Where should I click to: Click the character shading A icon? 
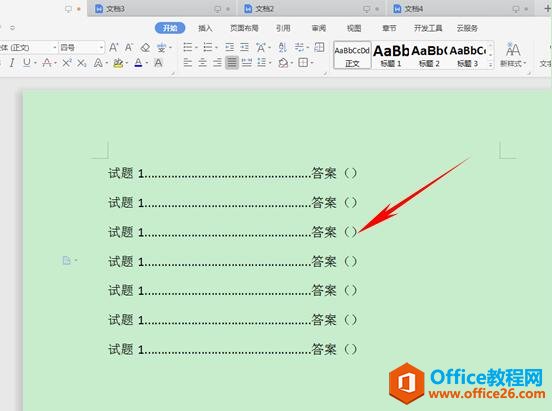158,63
